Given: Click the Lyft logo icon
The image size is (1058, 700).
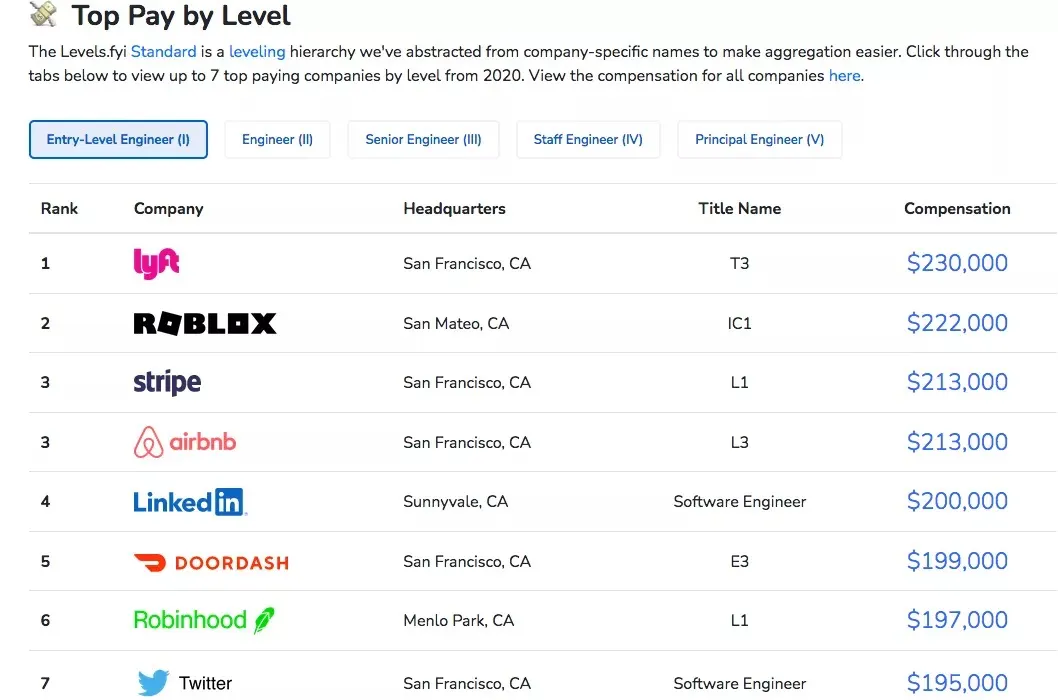Looking at the screenshot, I should [x=156, y=263].
